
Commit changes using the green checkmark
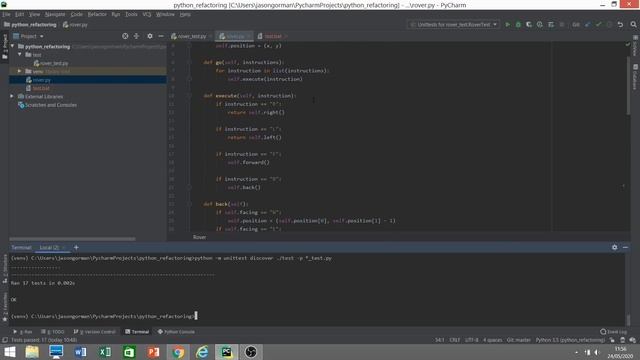click(x=598, y=24)
